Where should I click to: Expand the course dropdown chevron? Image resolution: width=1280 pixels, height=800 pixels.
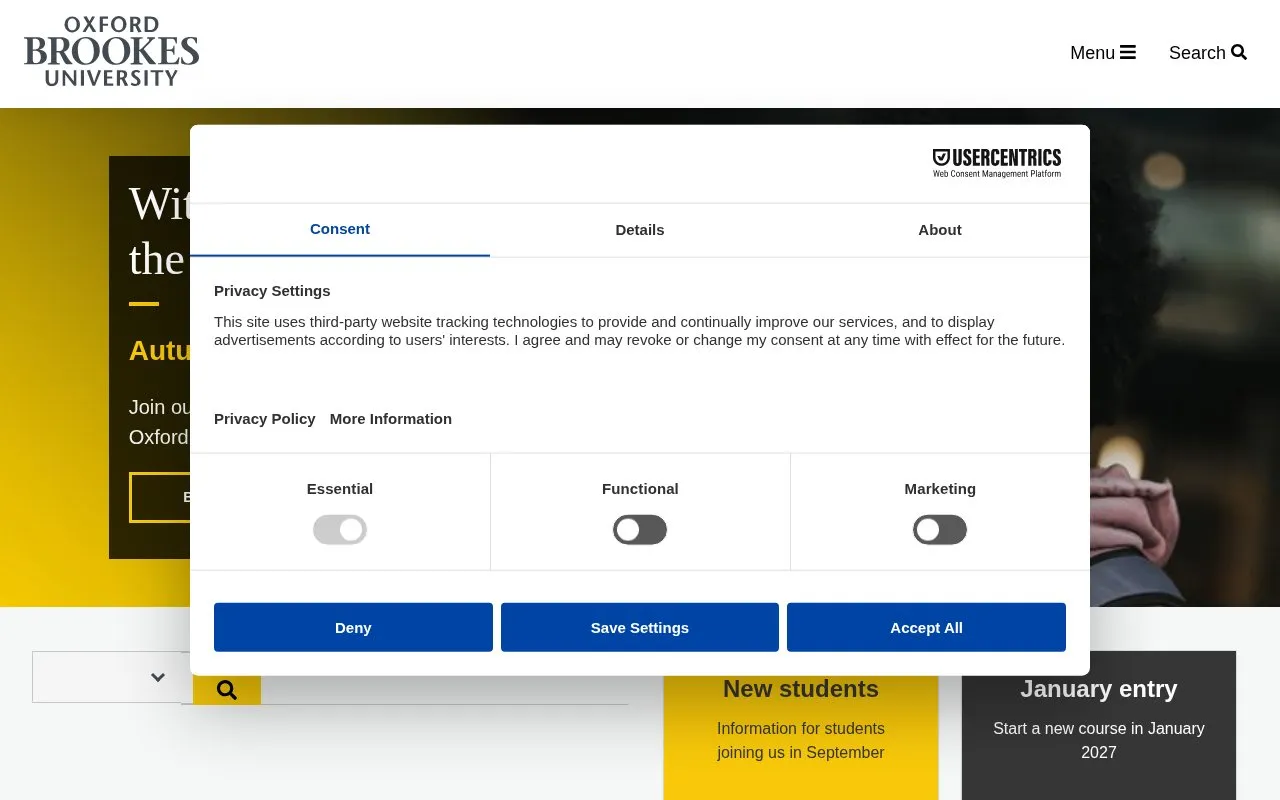pyautogui.click(x=158, y=677)
